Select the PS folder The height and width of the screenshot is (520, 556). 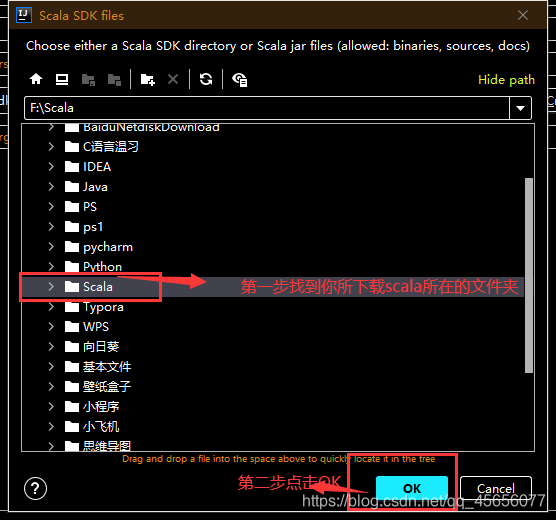[x=81, y=206]
